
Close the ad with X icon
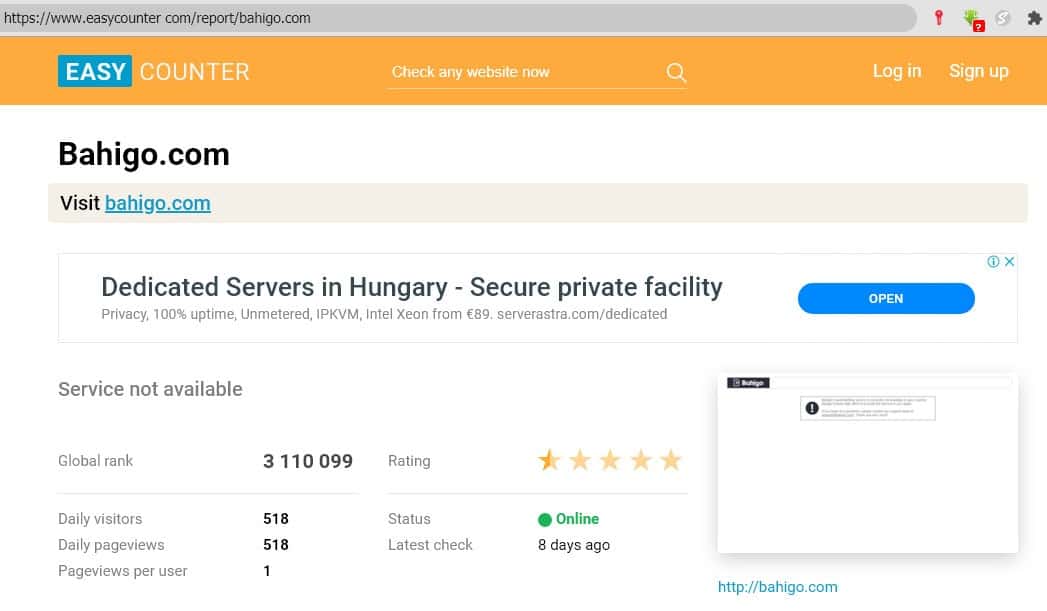pos(1010,262)
